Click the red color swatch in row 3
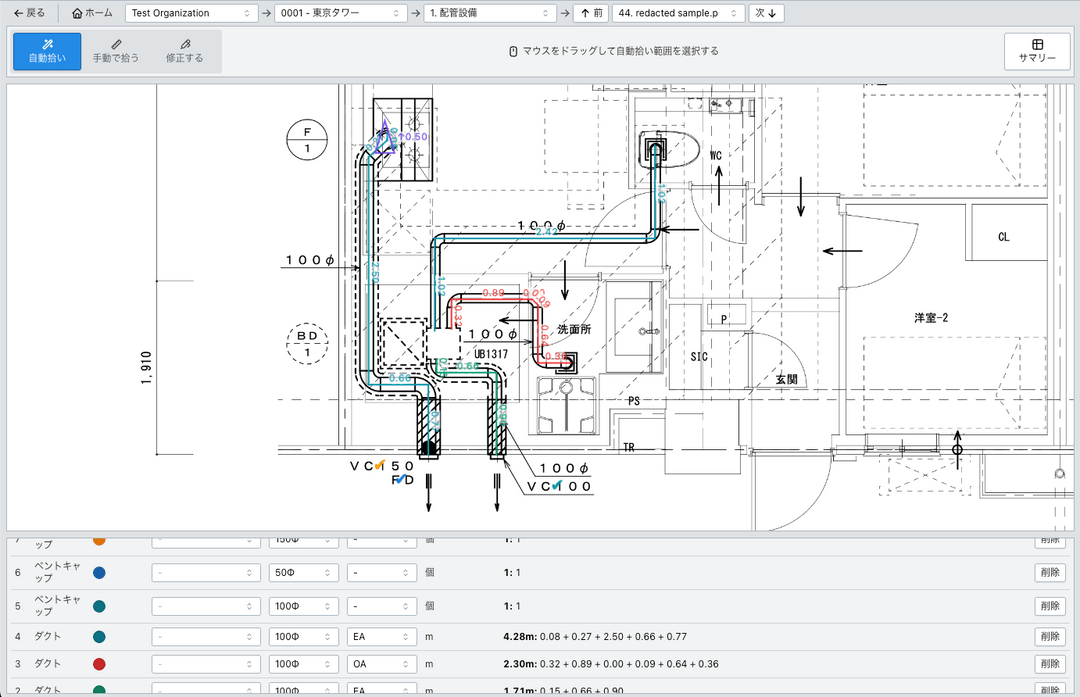1080x697 pixels. [x=99, y=664]
